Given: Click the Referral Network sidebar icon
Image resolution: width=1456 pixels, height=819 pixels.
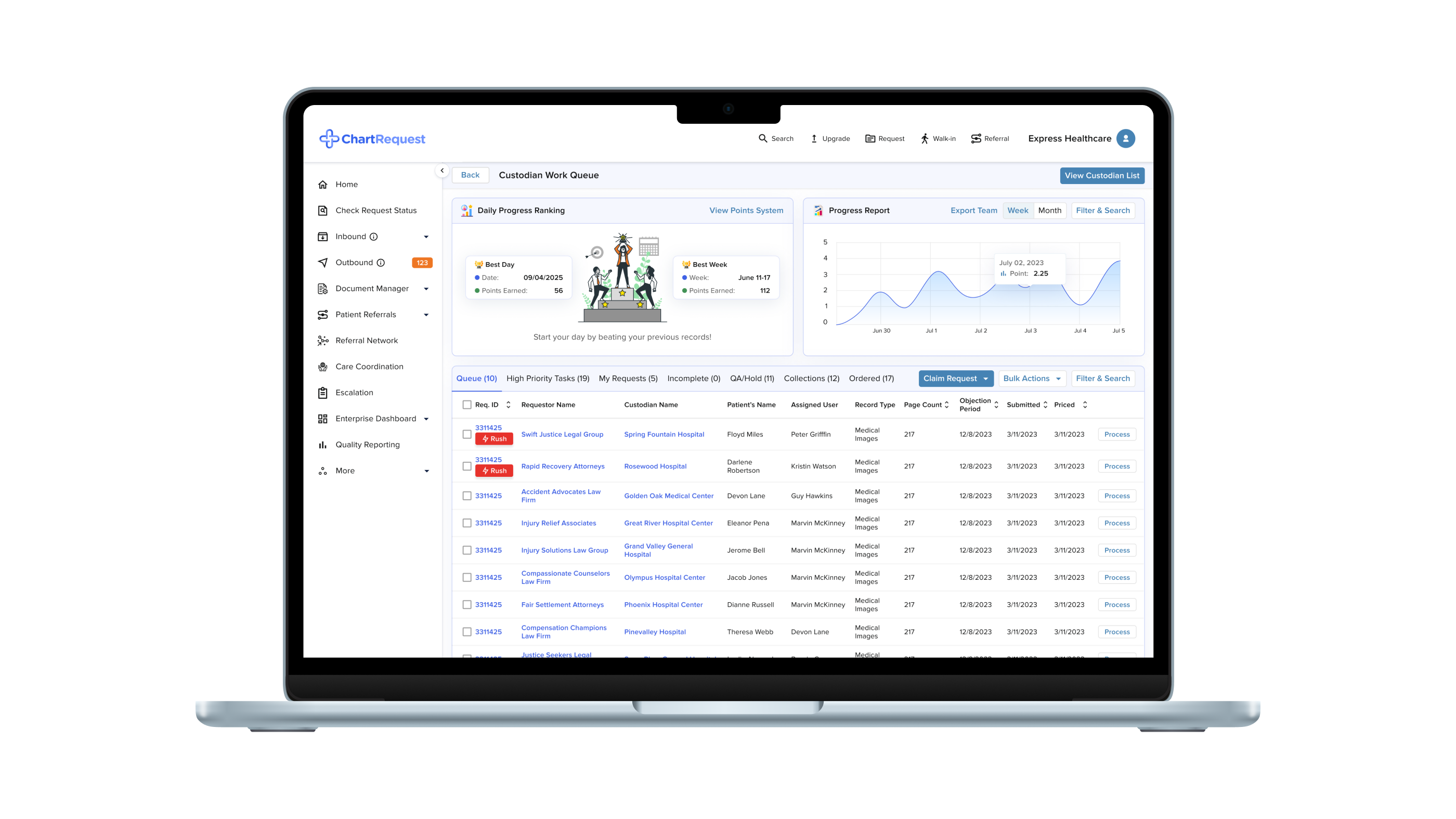Looking at the screenshot, I should coord(323,340).
